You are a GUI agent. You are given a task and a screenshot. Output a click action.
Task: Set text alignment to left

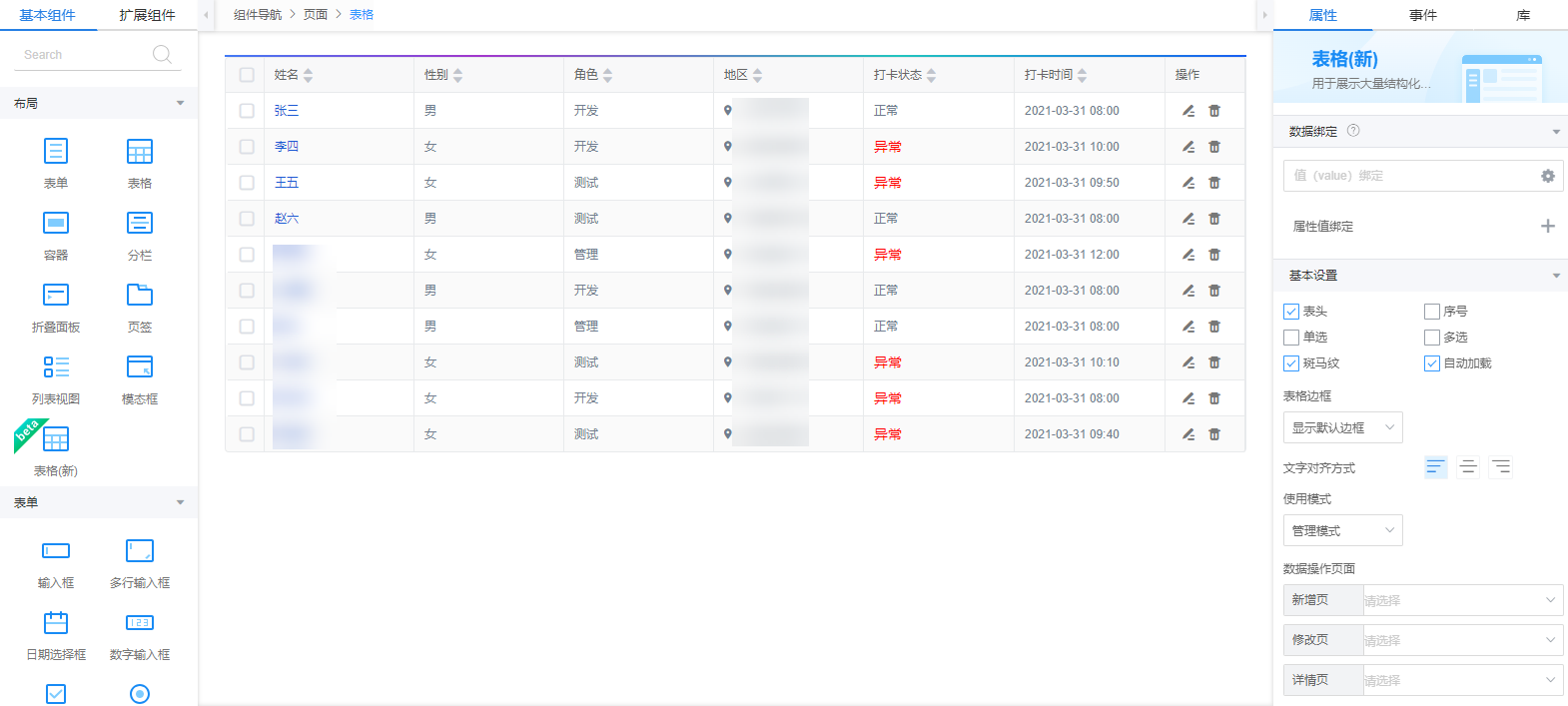[x=1436, y=467]
